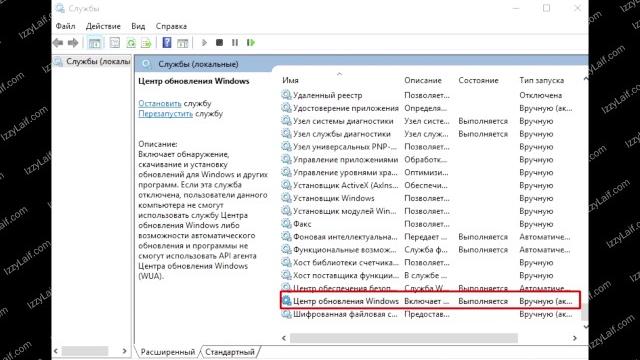The height and width of the screenshot is (360, 640).
Task: Toggle the console tree pane icon
Action: [95, 42]
